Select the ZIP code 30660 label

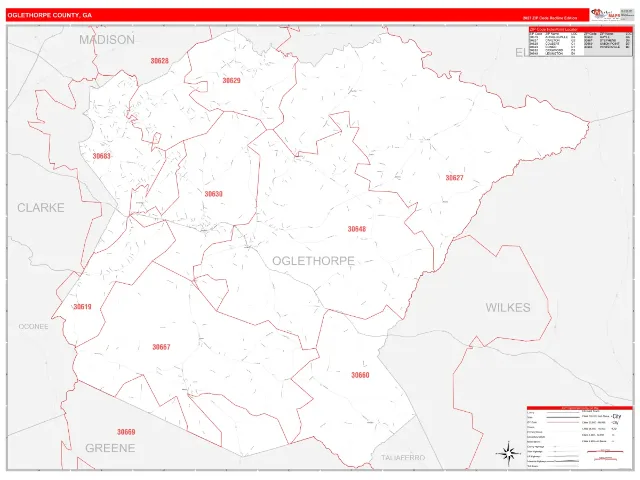[x=360, y=375]
